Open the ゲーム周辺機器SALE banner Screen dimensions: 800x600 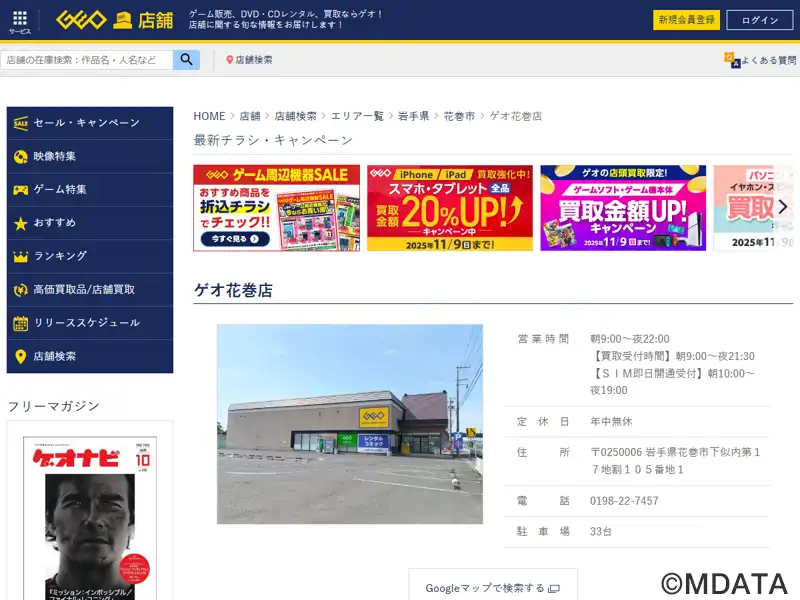[277, 208]
